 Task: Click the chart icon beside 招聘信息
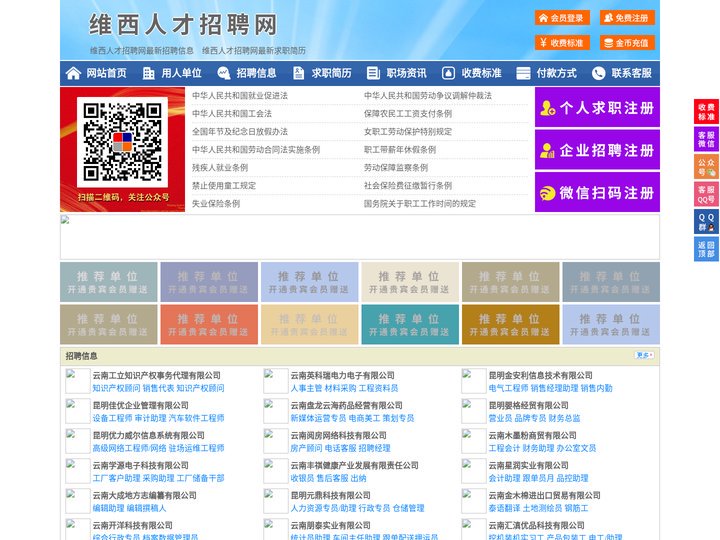tap(224, 73)
